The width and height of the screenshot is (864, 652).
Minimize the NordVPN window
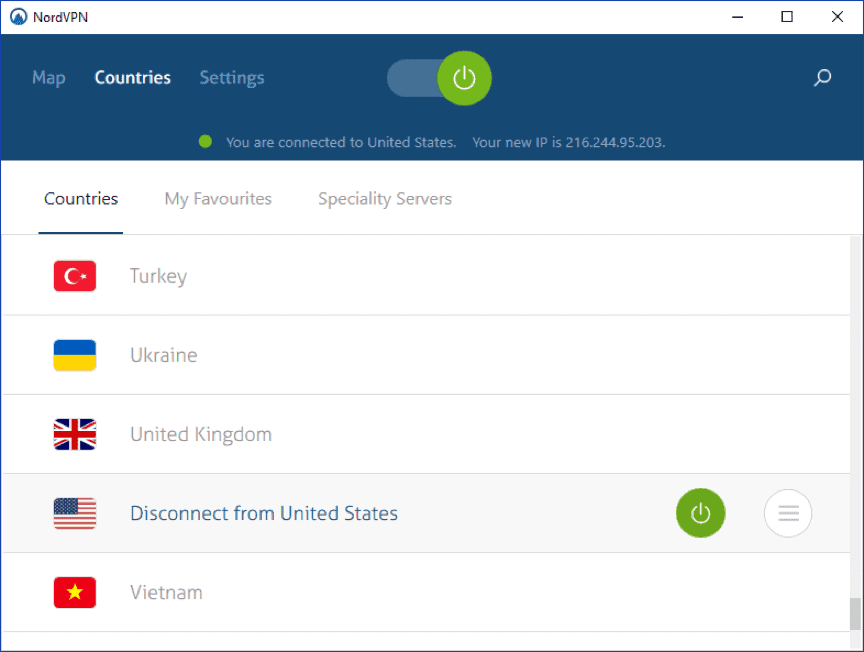[737, 17]
